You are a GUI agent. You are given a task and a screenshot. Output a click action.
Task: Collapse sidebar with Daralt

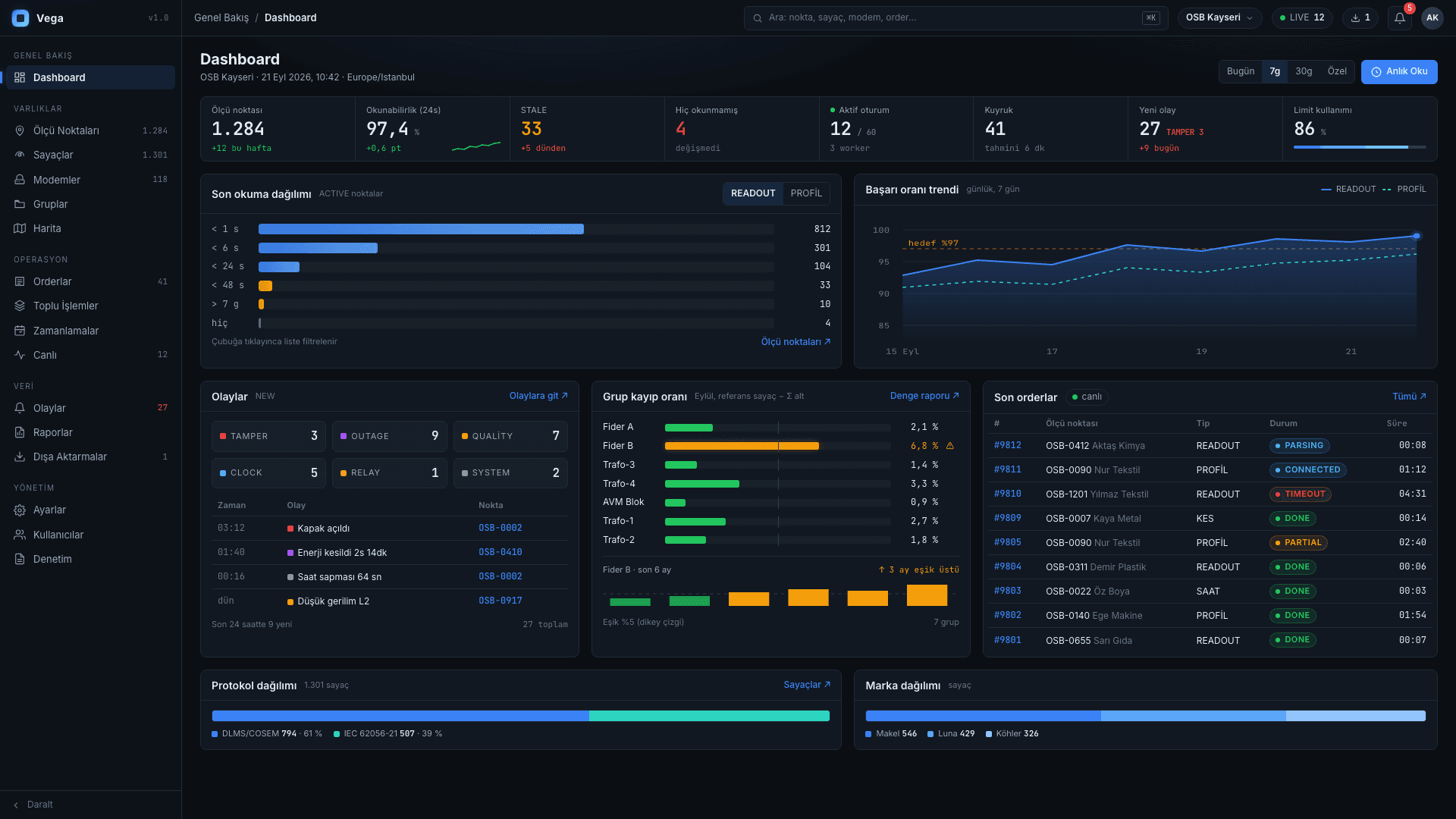pyautogui.click(x=33, y=805)
